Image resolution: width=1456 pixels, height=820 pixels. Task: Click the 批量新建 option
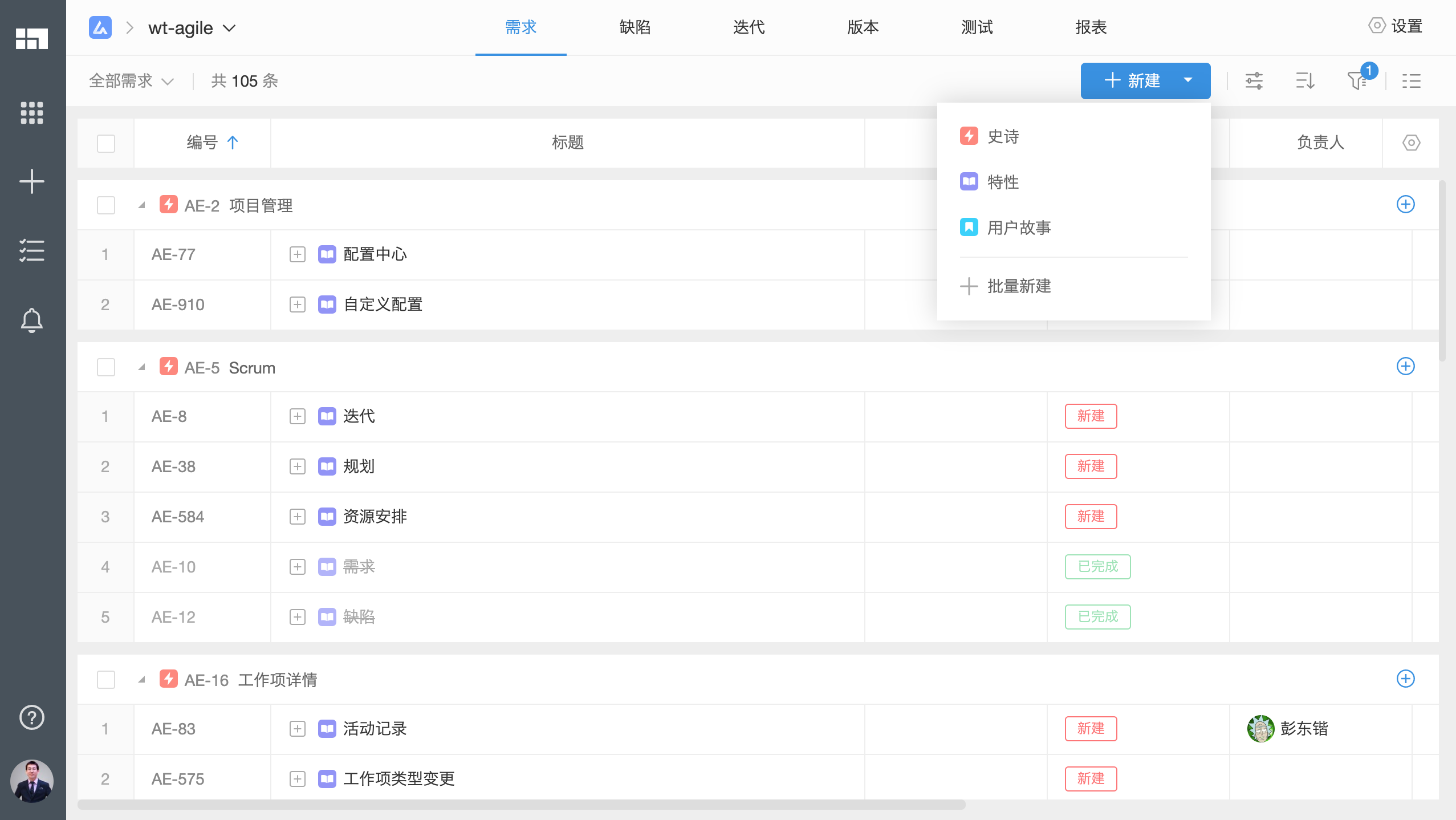[x=1018, y=286]
